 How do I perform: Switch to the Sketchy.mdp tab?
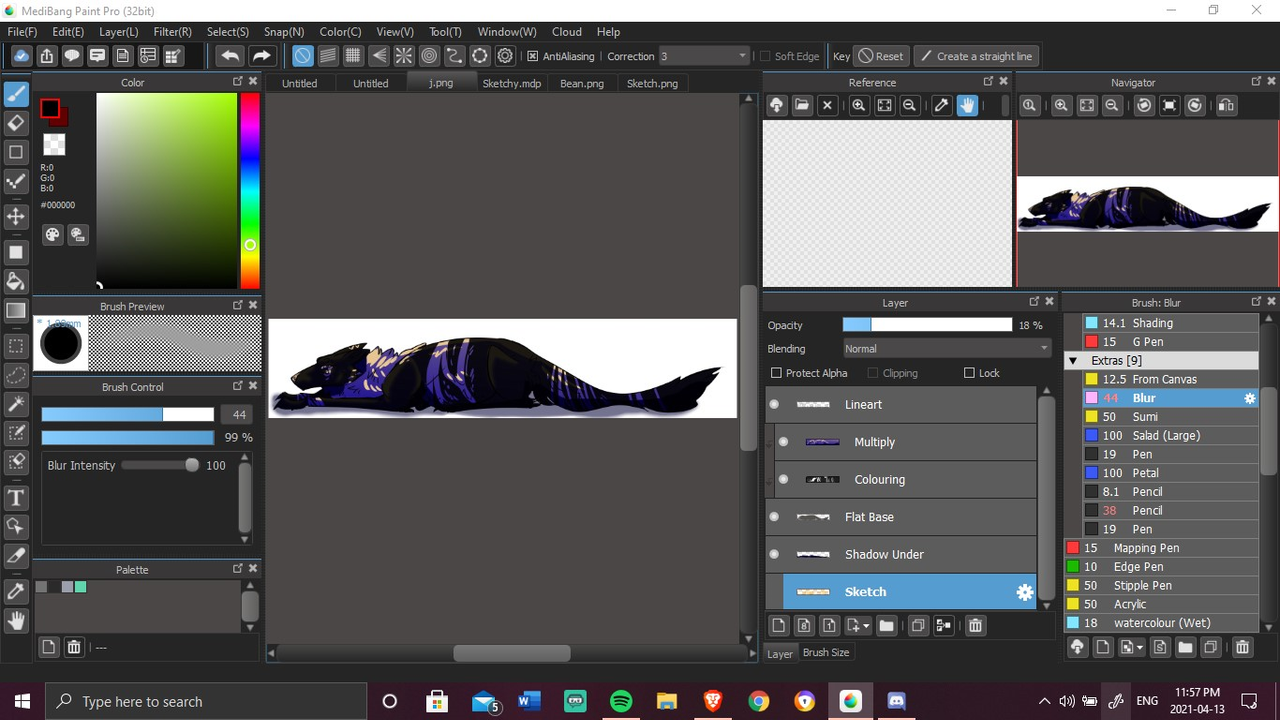click(x=511, y=83)
